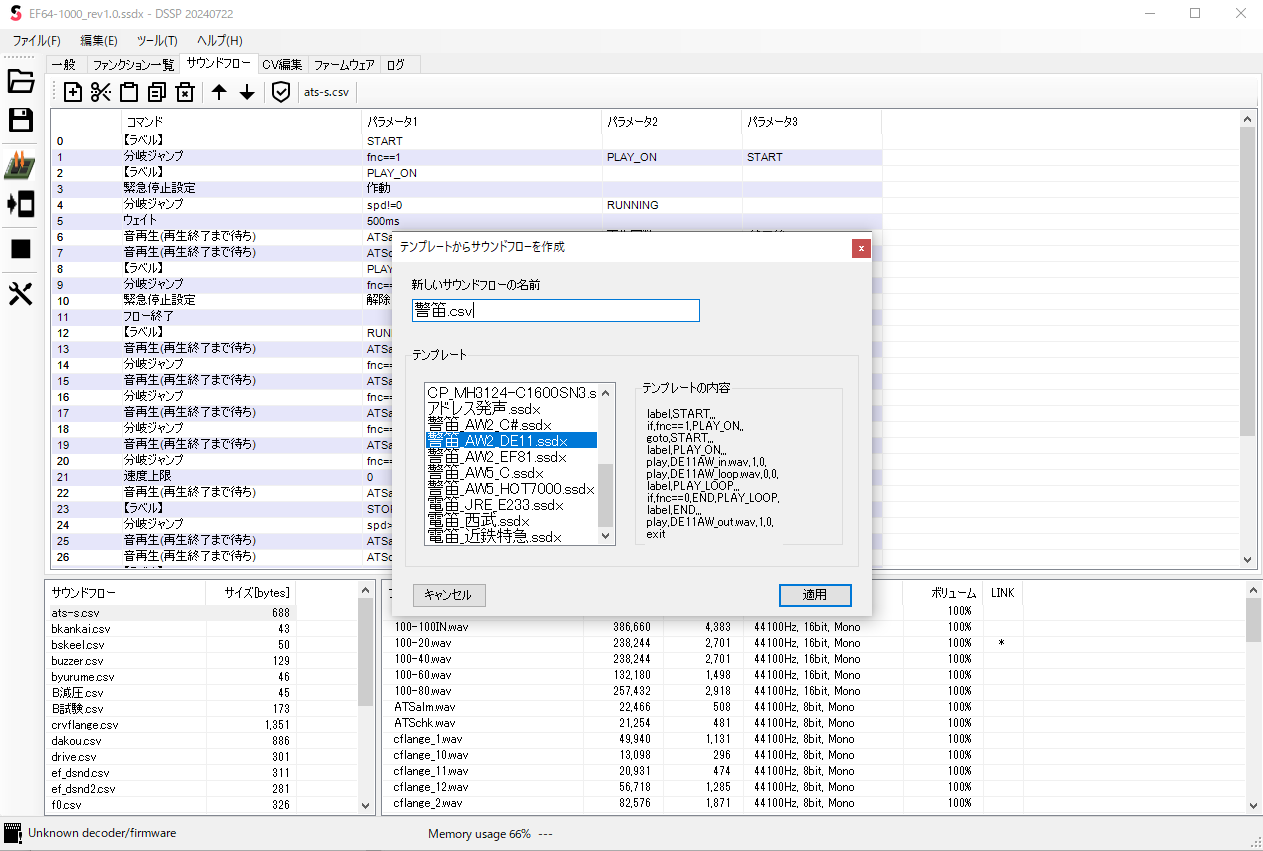The width and height of the screenshot is (1263, 851).
Task: Click the circuit board decoder write icon
Action: 21,166
